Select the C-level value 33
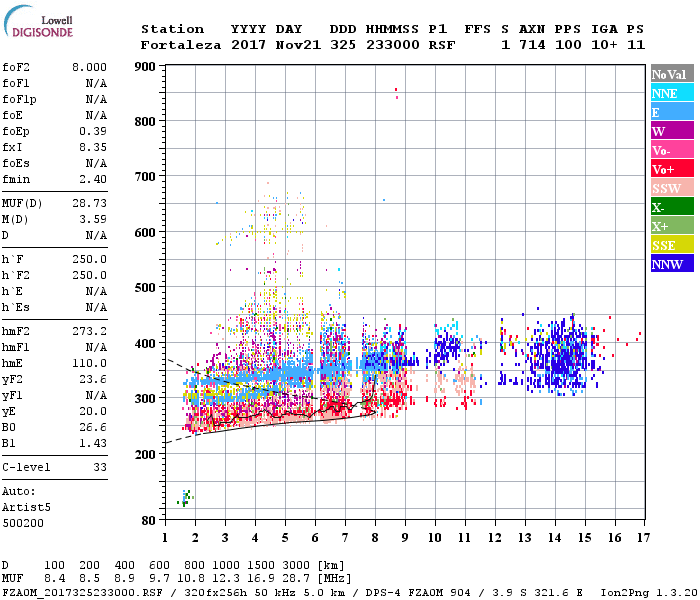This screenshot has width=700, height=600. click(x=100, y=467)
